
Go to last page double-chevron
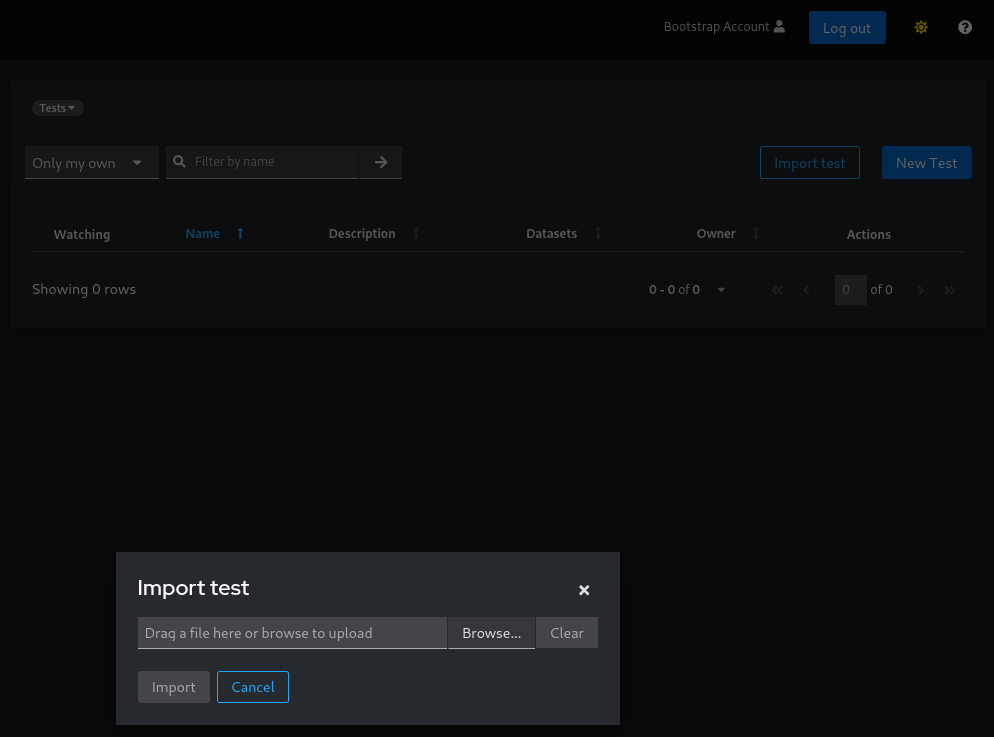[x=950, y=290]
